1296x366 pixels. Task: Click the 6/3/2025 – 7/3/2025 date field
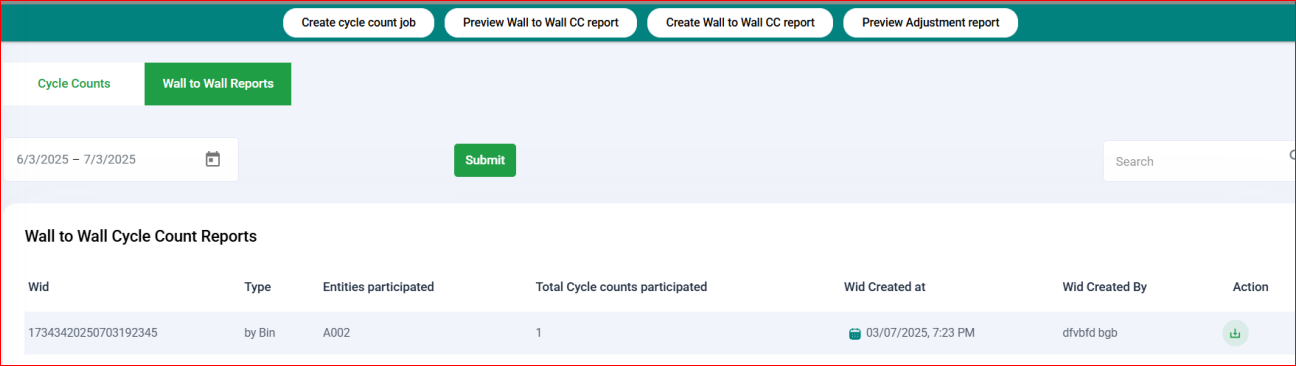coord(120,159)
